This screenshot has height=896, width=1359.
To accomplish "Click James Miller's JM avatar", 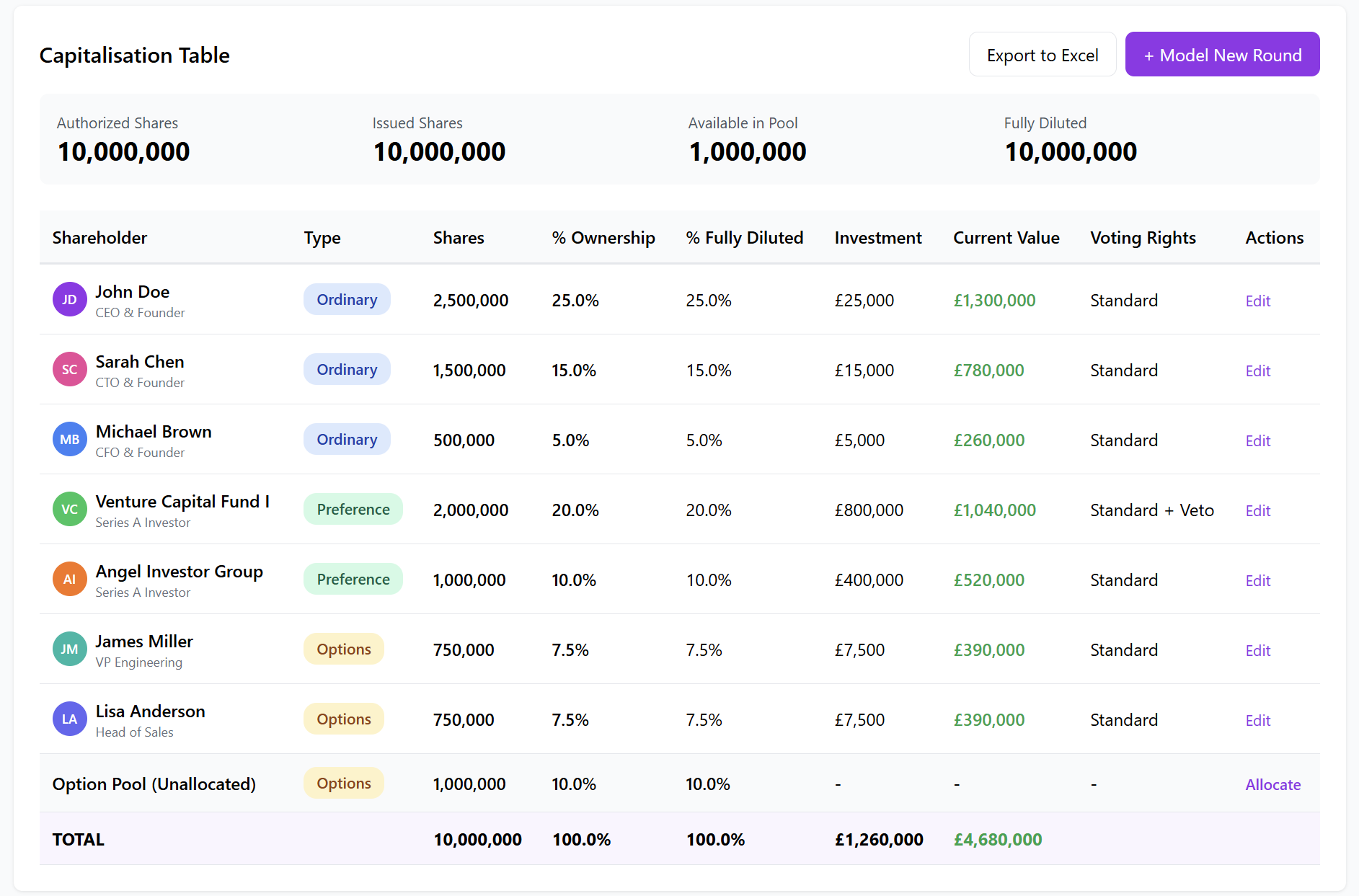I will [69, 649].
